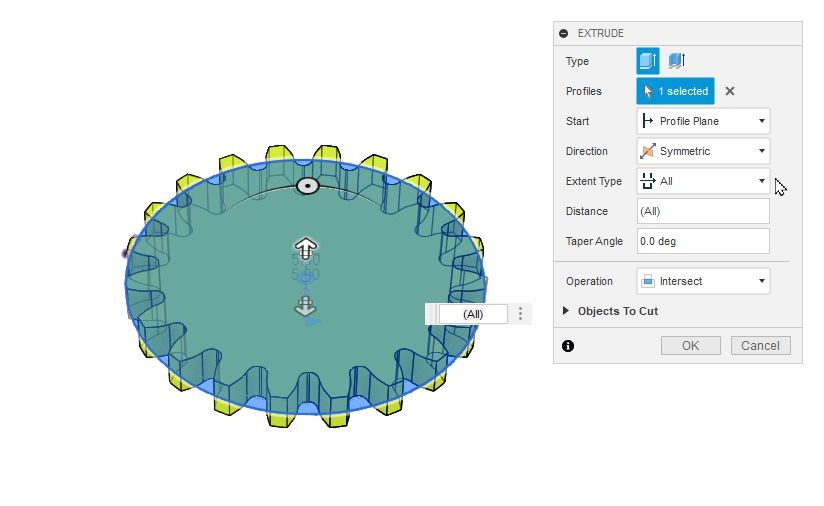This screenshot has height=506, width=824.
Task: Click the info icon in dialog footer
Action: point(568,346)
